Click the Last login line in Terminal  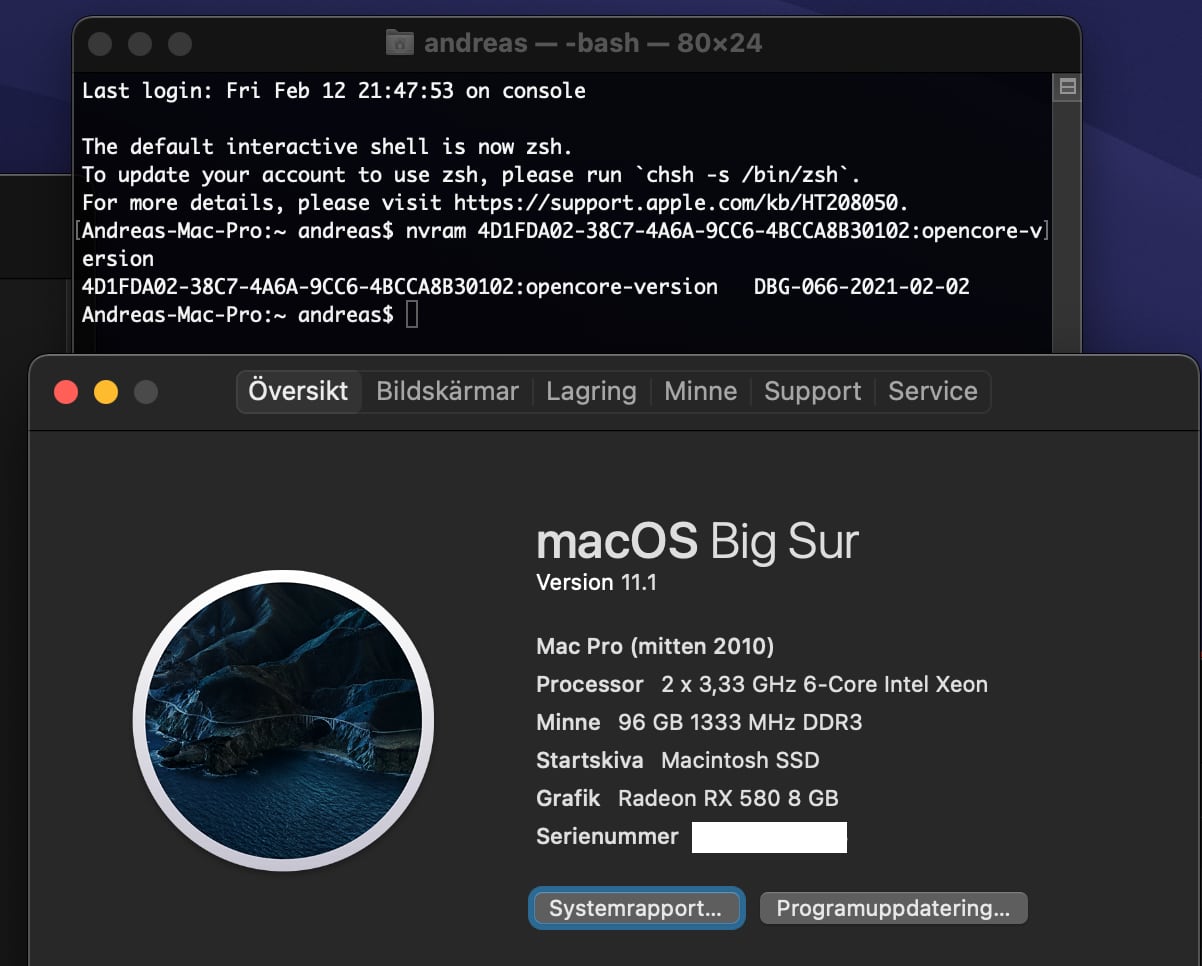(x=334, y=91)
